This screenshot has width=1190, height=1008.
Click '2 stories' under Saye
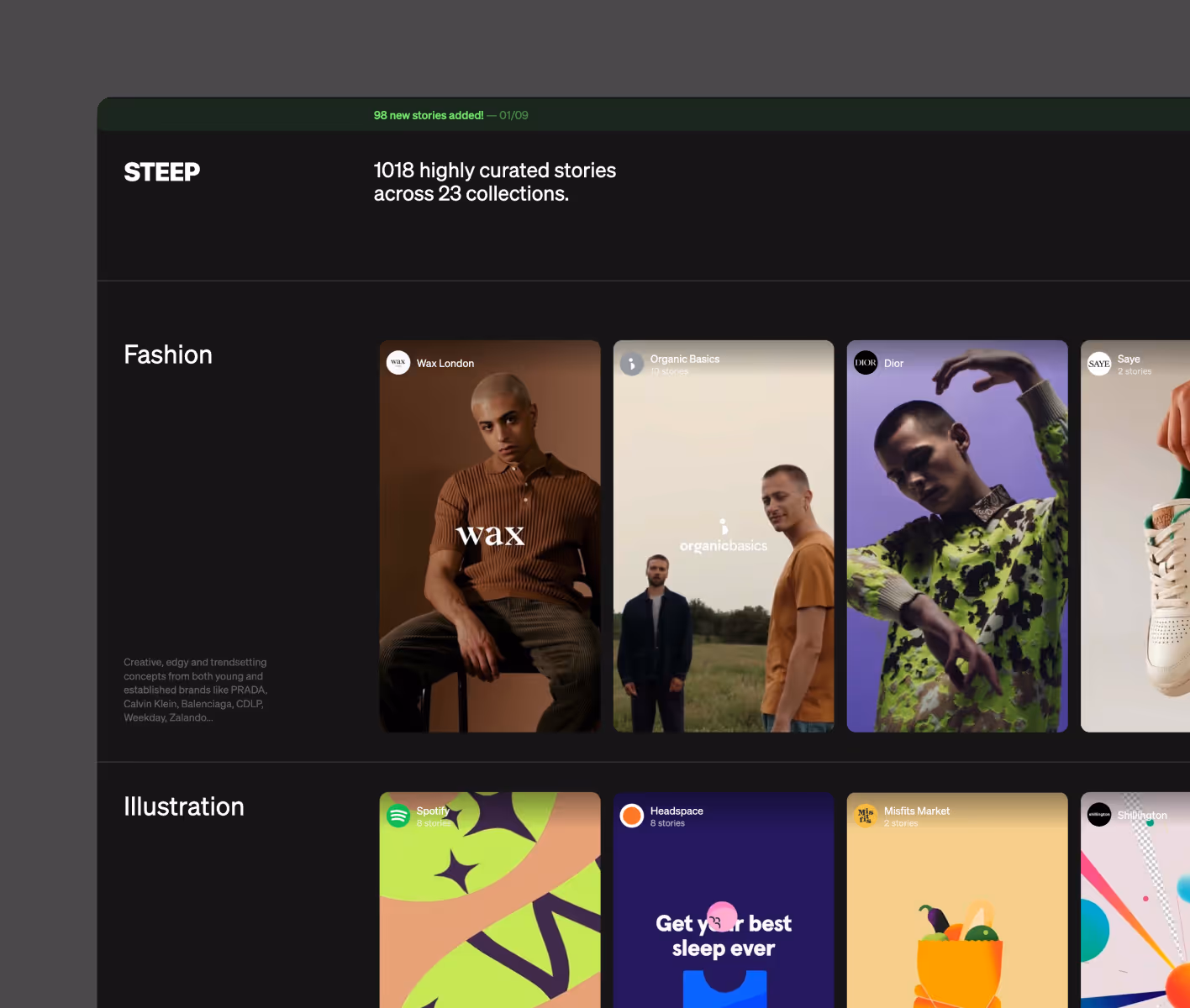(x=1135, y=371)
